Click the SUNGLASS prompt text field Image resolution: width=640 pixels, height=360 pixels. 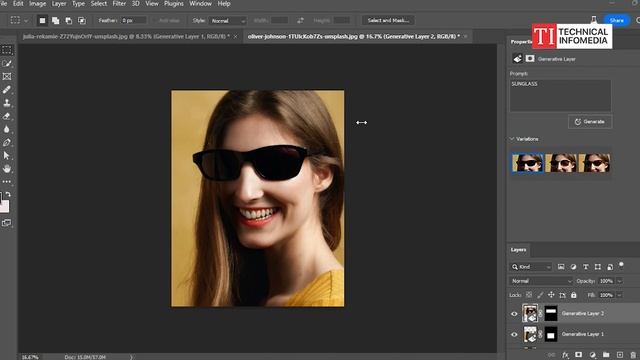coord(560,96)
